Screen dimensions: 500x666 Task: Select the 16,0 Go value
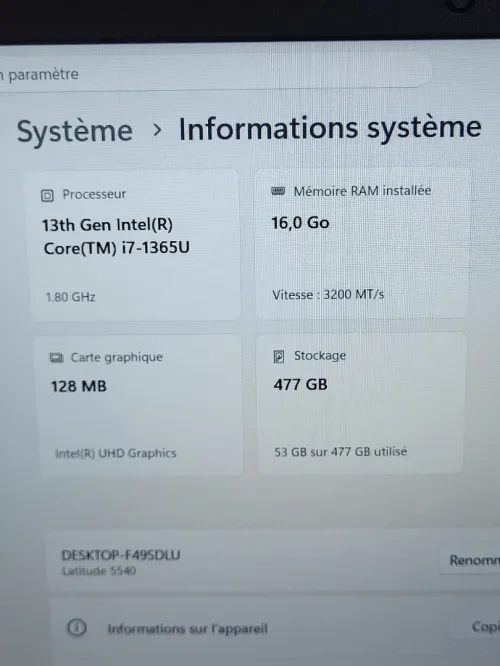point(300,223)
